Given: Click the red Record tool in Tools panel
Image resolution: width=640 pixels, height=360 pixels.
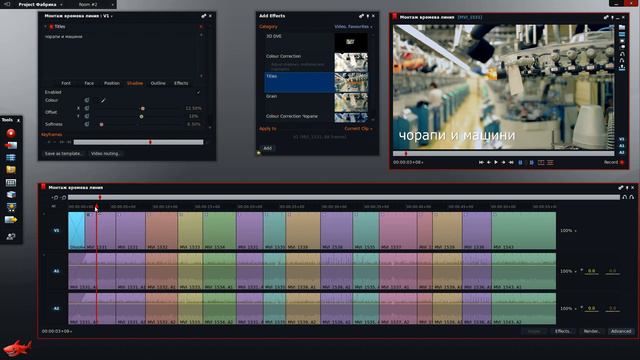Looking at the screenshot, I should coord(11,133).
